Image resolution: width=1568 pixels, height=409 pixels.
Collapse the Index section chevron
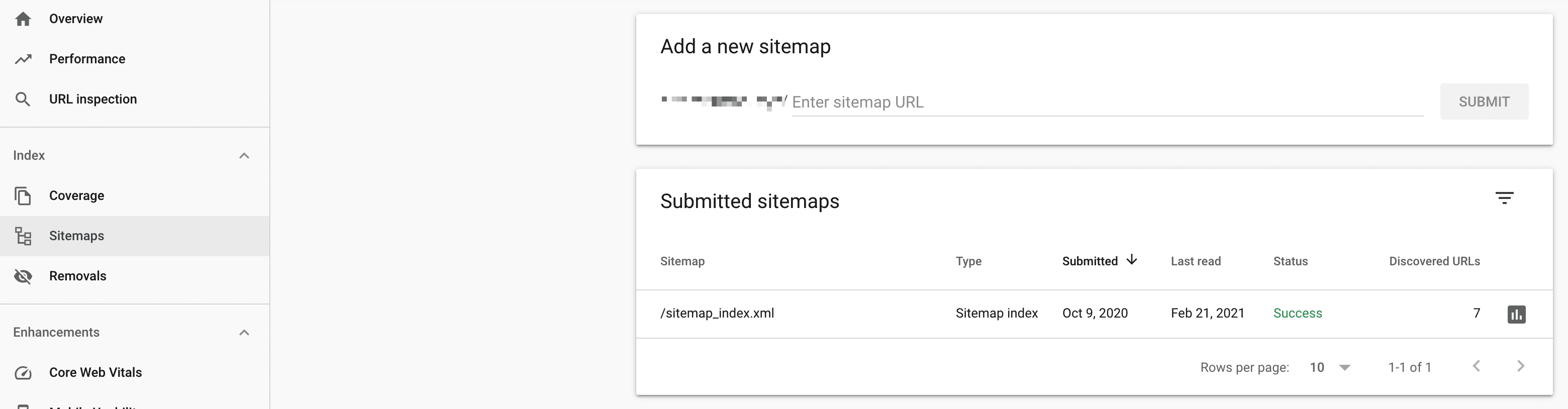point(244,156)
